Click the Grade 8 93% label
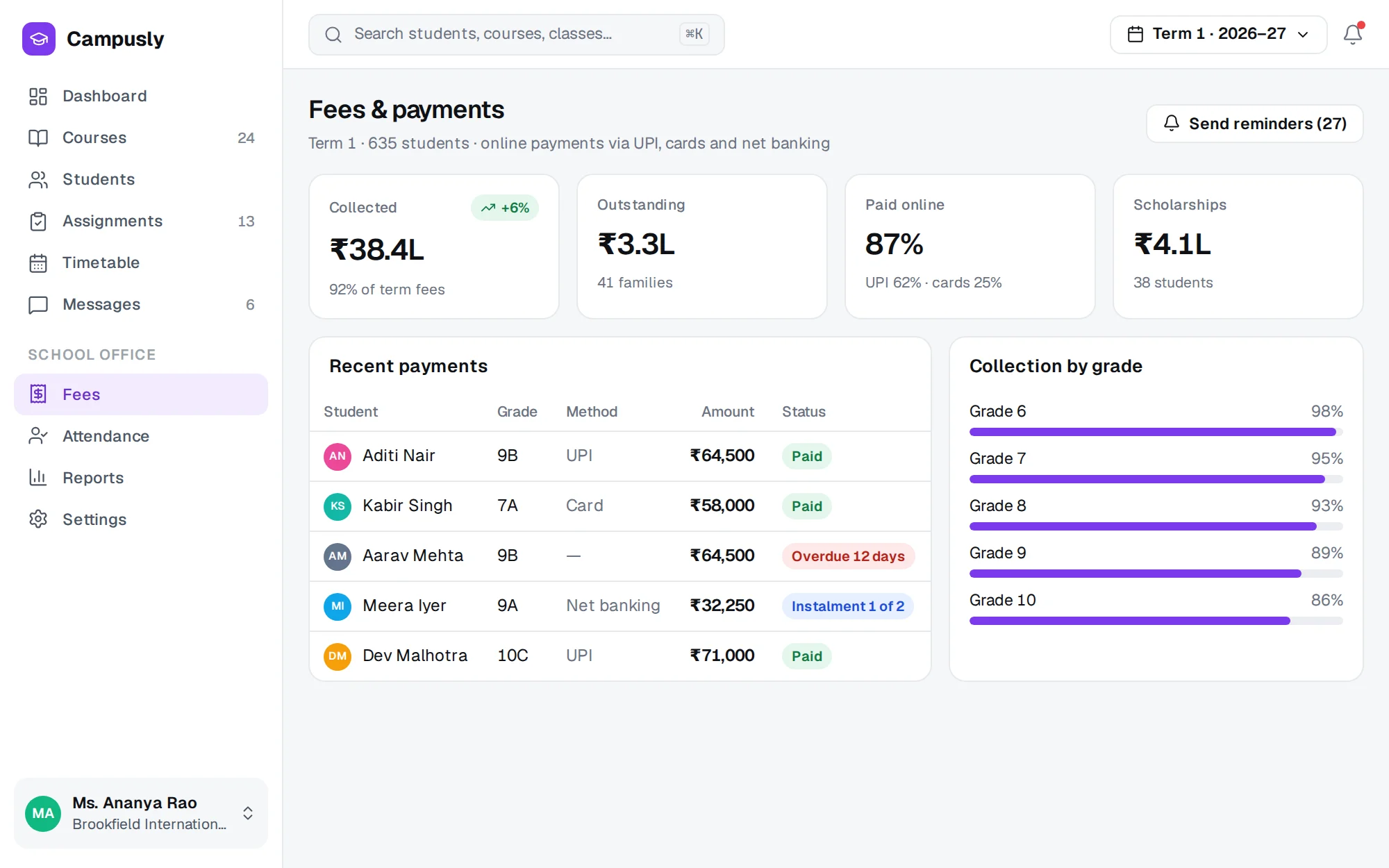 [1326, 506]
